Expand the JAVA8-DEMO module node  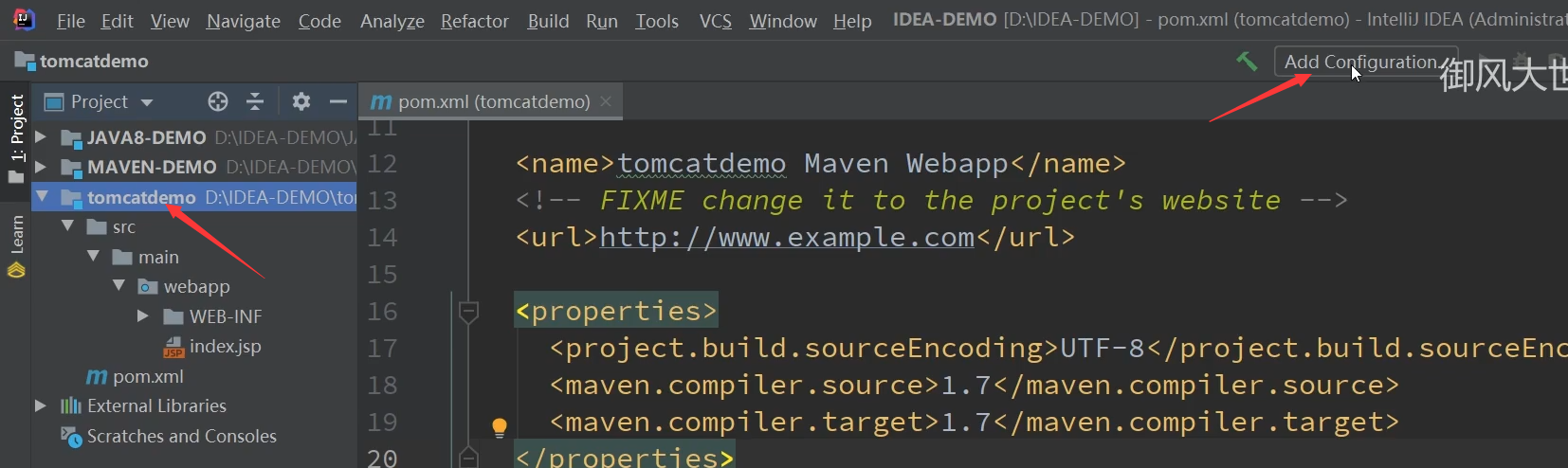(41, 137)
